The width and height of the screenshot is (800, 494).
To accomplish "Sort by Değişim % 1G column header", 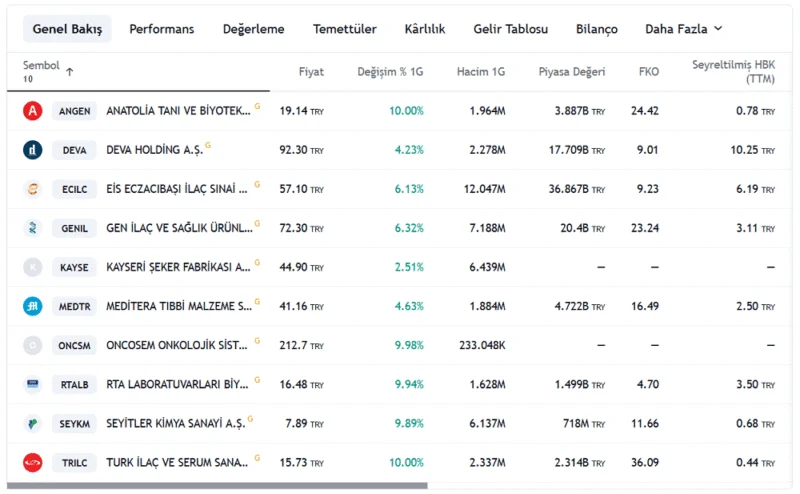I will click(x=390, y=72).
